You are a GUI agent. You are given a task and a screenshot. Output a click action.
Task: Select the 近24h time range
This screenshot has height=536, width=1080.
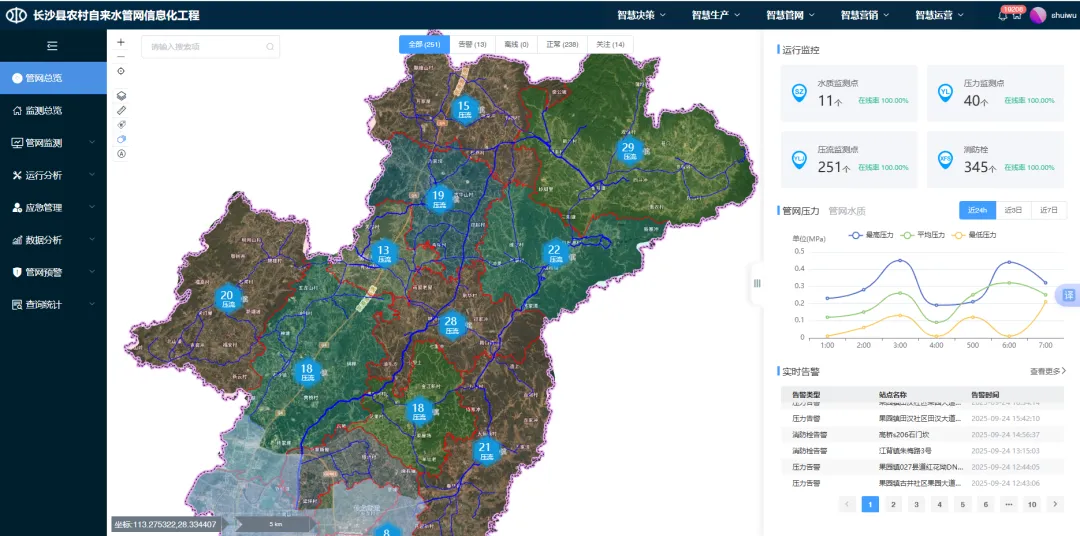coord(977,210)
